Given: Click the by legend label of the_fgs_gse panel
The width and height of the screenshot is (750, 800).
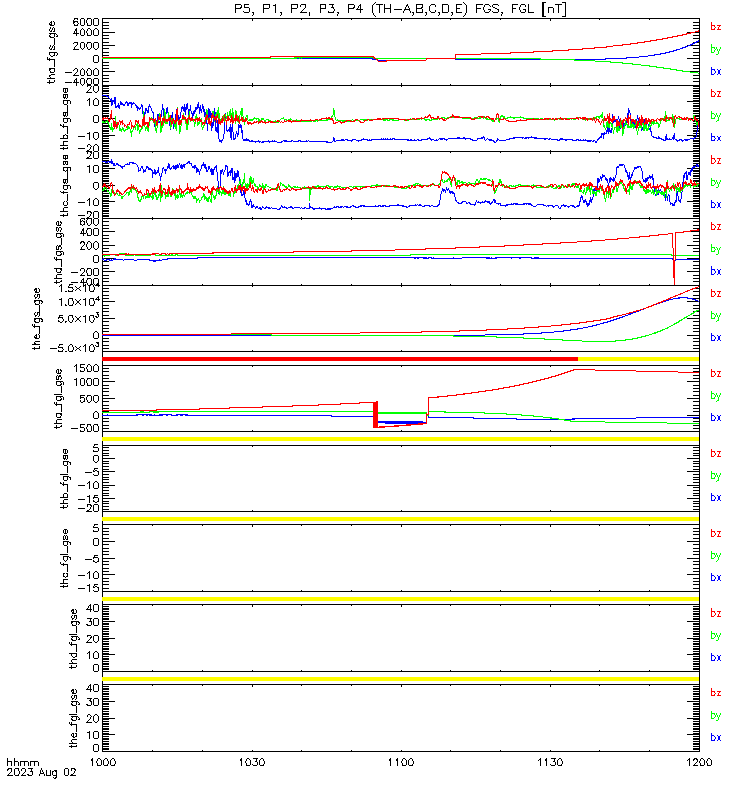Looking at the screenshot, I should pyautogui.click(x=716, y=316).
